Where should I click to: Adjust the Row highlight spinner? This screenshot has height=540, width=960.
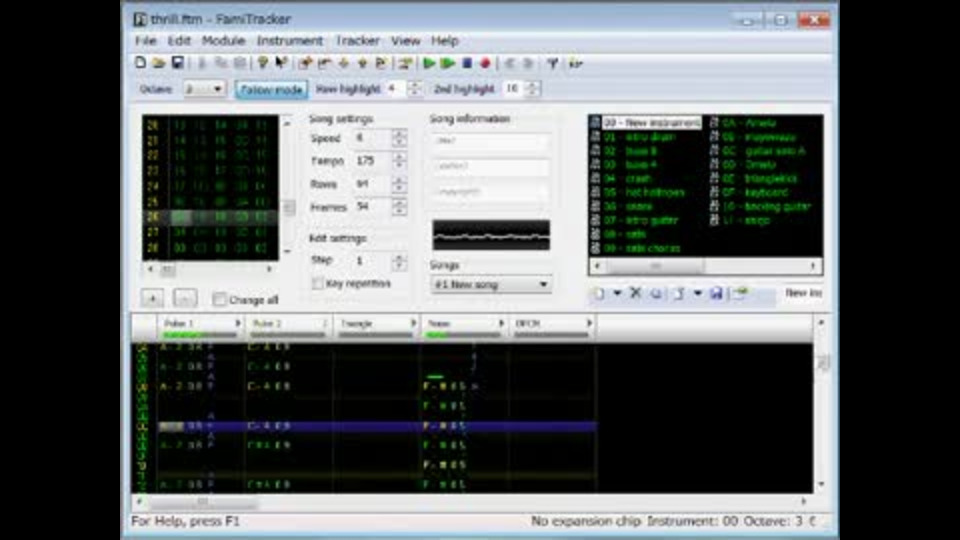click(x=414, y=89)
